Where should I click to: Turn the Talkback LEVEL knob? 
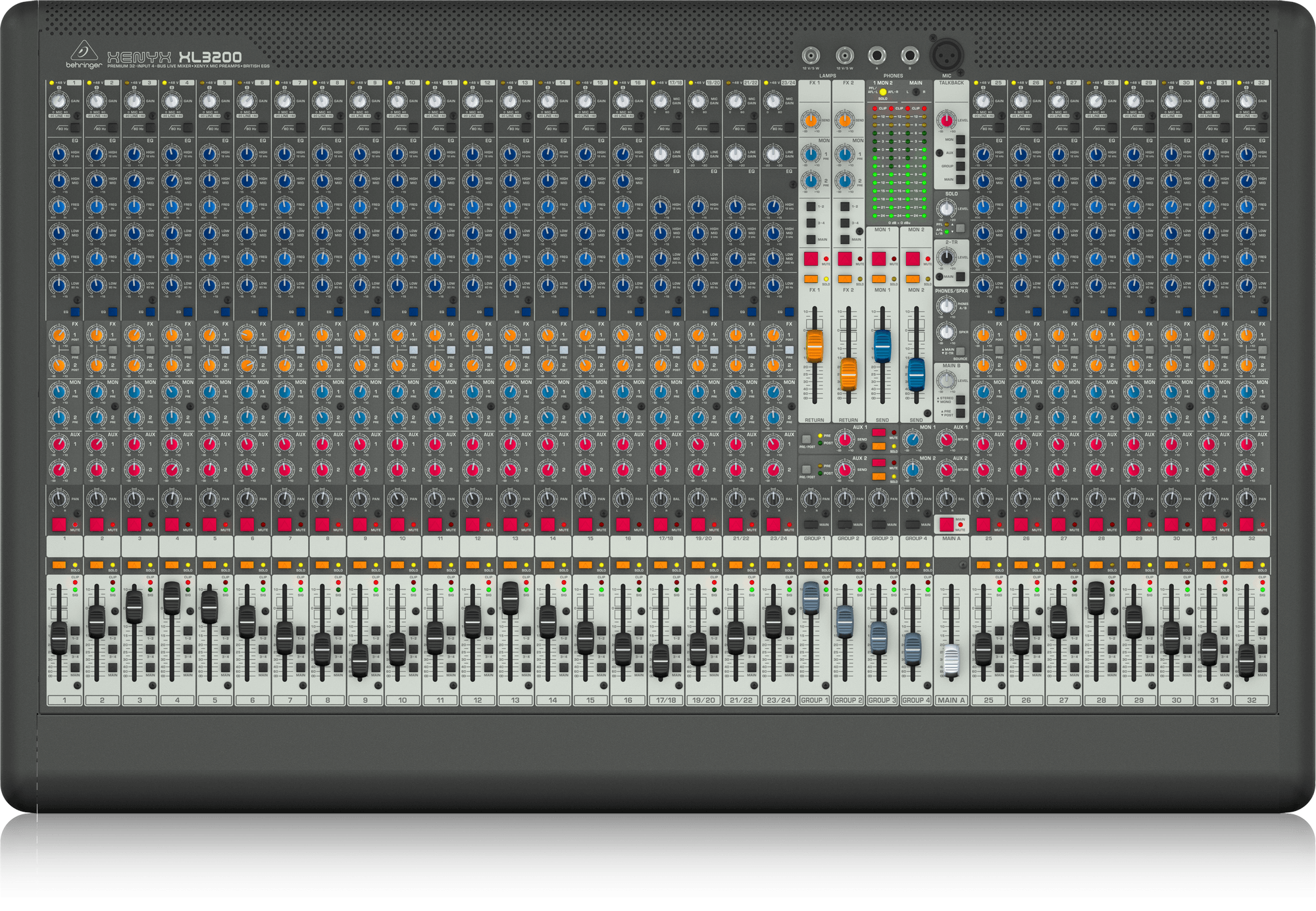pyautogui.click(x=947, y=120)
